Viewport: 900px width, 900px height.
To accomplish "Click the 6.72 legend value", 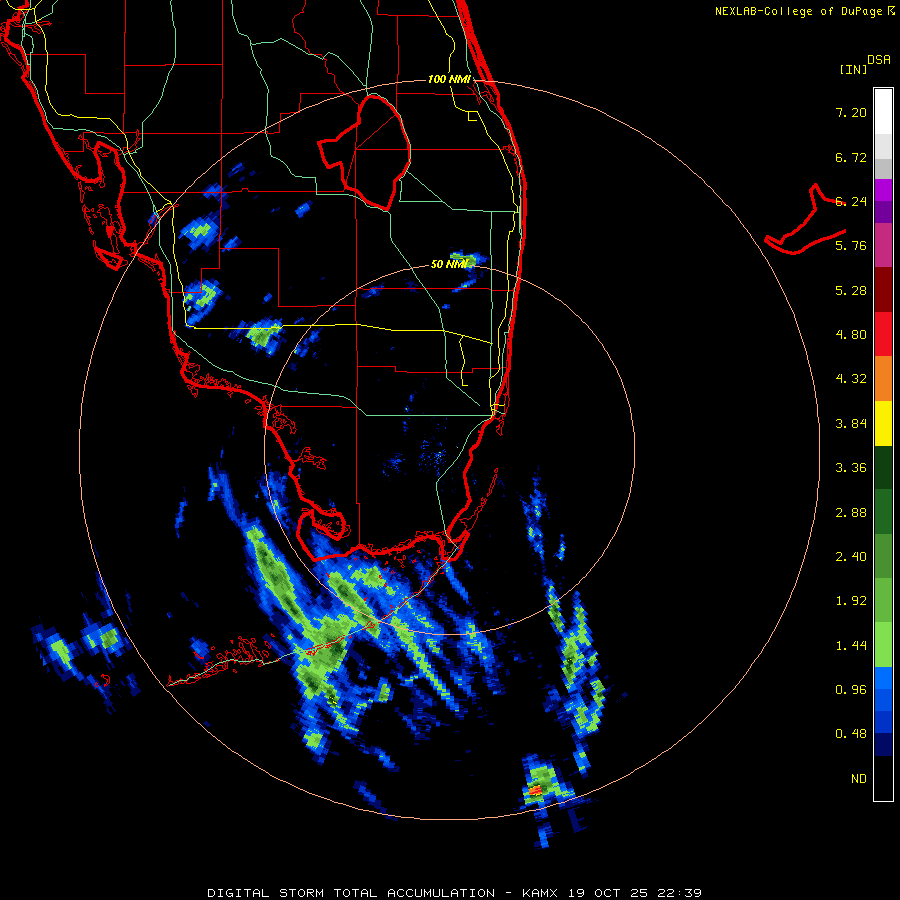I will point(851,157).
